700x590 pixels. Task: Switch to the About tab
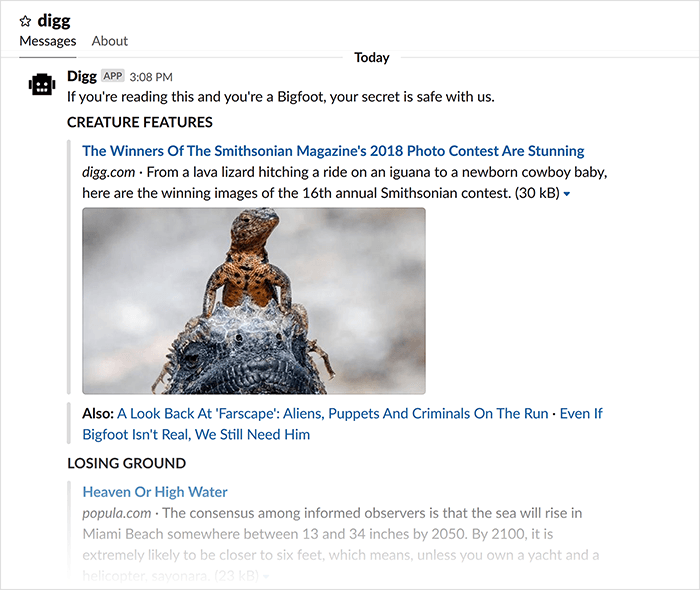110,41
